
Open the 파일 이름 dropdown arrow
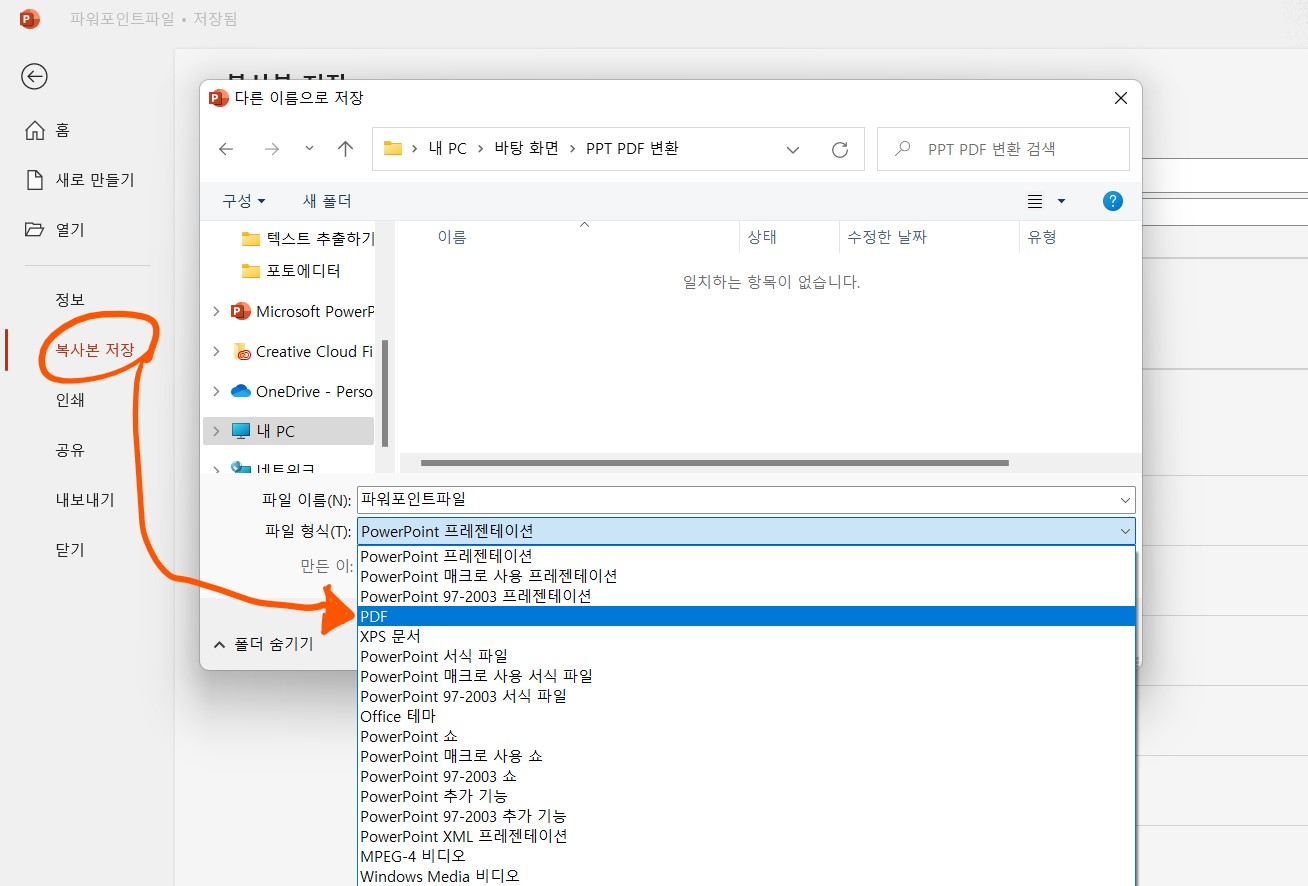1126,499
